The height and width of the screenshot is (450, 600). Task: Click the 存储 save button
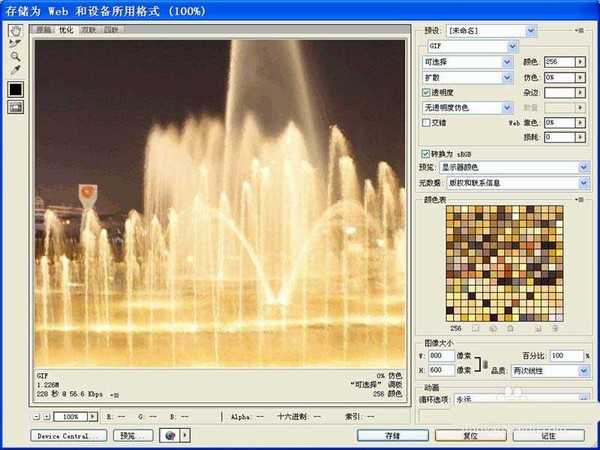pos(392,436)
